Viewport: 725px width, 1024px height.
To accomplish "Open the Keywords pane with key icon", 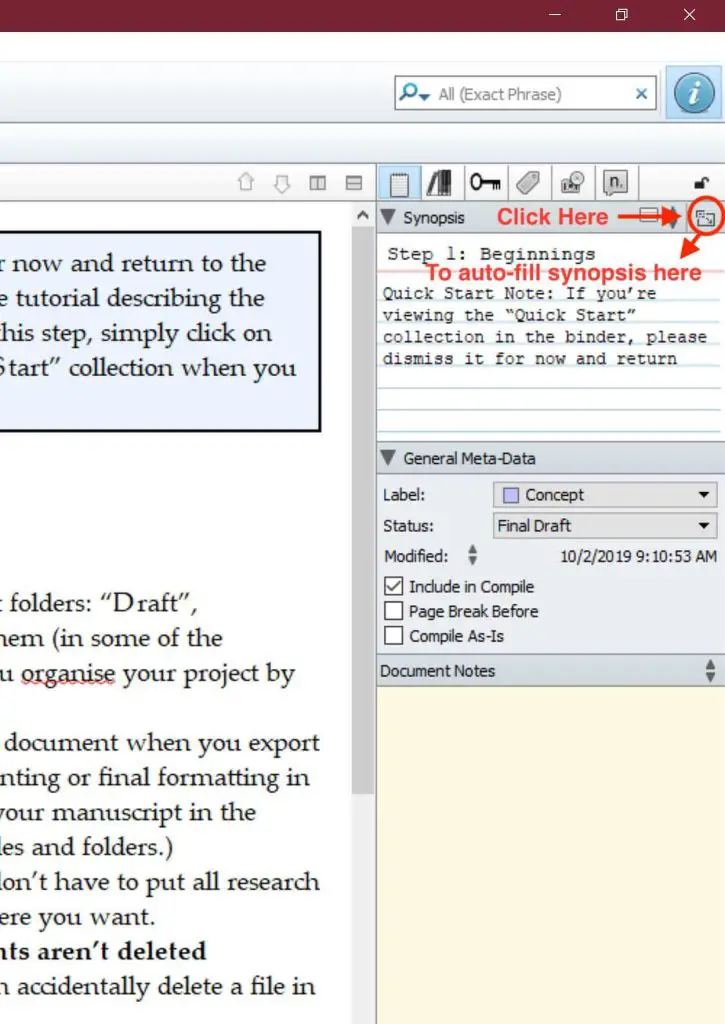I will pyautogui.click(x=485, y=182).
